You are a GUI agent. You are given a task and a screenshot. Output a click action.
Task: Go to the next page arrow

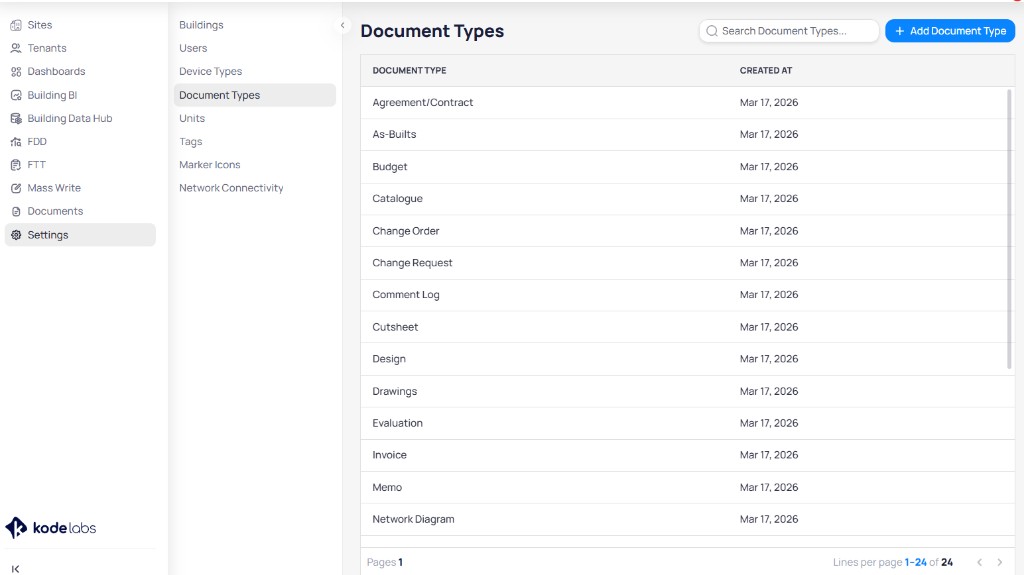999,562
